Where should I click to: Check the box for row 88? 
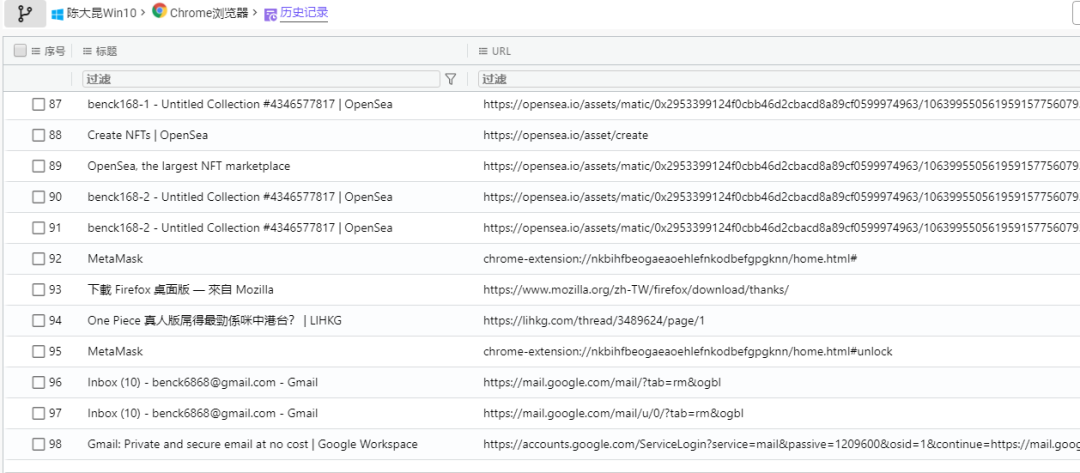click(39, 135)
